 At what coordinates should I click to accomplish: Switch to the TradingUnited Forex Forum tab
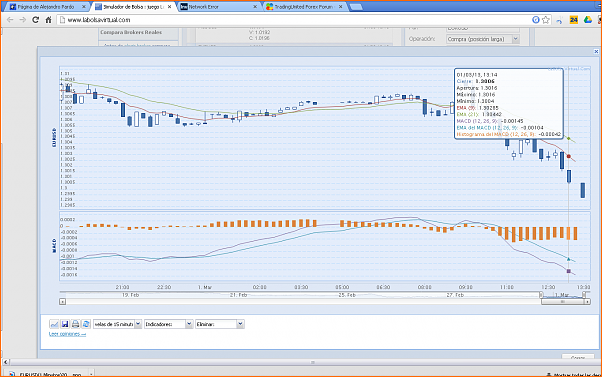(305, 7)
